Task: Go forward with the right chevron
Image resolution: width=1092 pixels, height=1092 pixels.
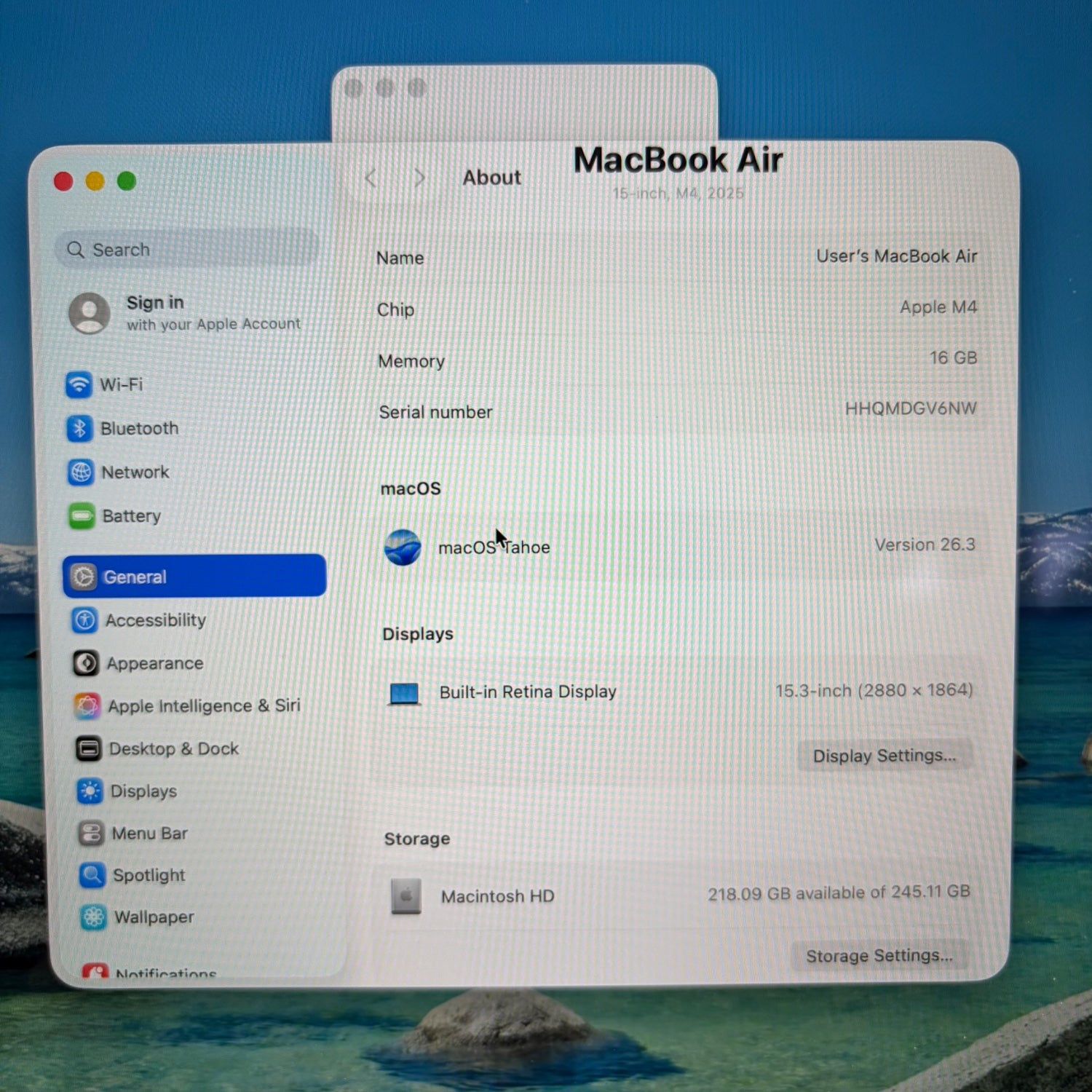Action: (419, 178)
